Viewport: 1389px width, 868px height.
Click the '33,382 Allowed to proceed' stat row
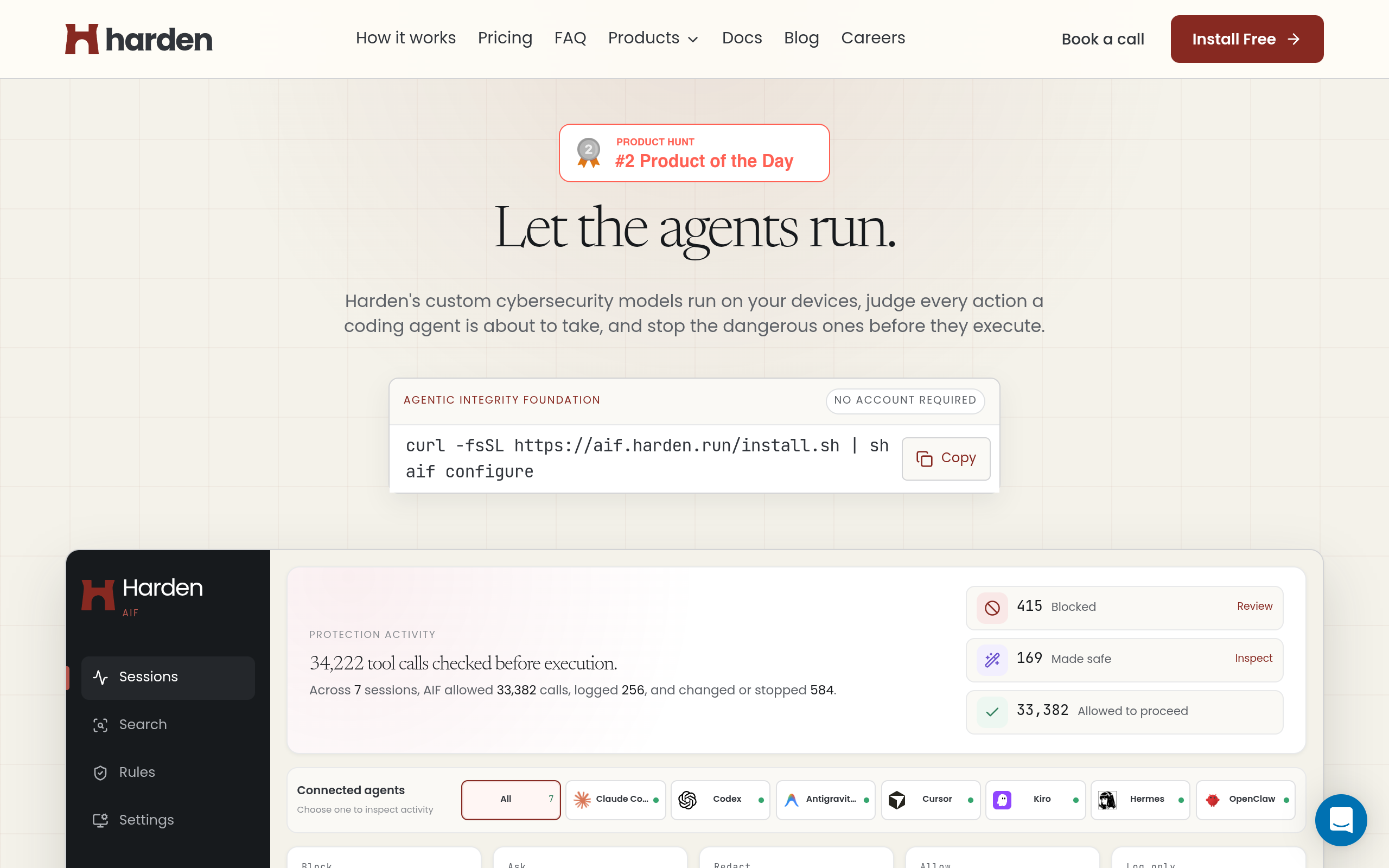(1124, 712)
